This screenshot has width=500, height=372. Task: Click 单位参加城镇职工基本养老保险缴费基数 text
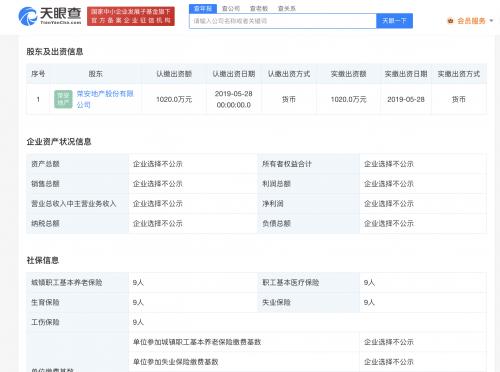pos(197,342)
